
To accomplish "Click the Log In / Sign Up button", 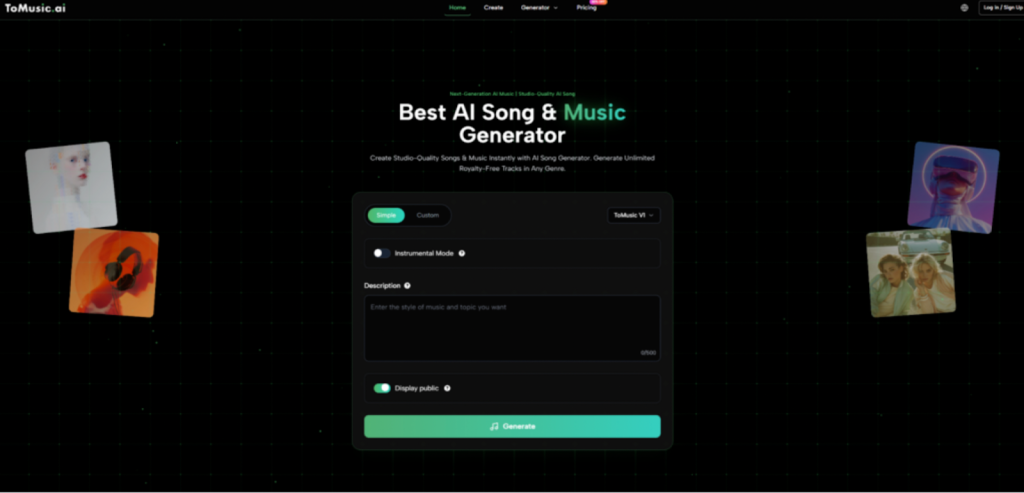I will point(1002,8).
